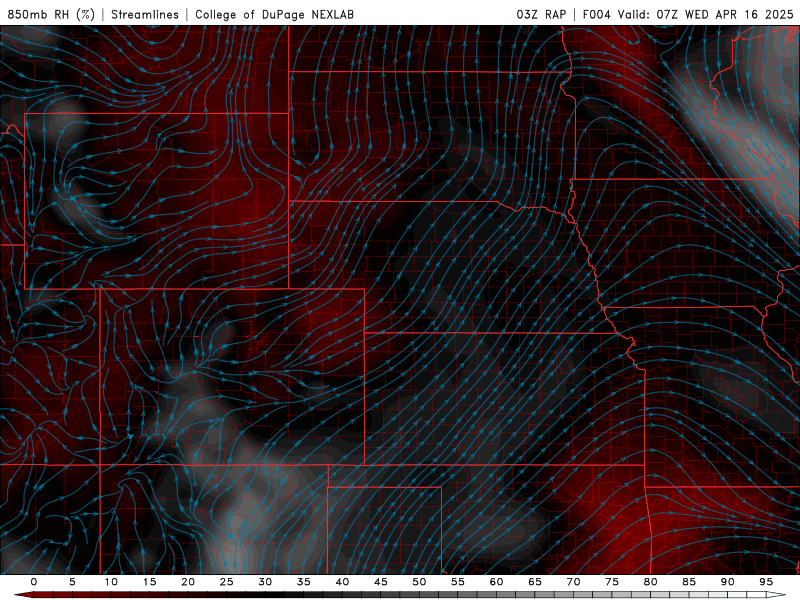Click the 75 value on color scale
Image resolution: width=800 pixels, height=600 pixels.
click(x=612, y=582)
